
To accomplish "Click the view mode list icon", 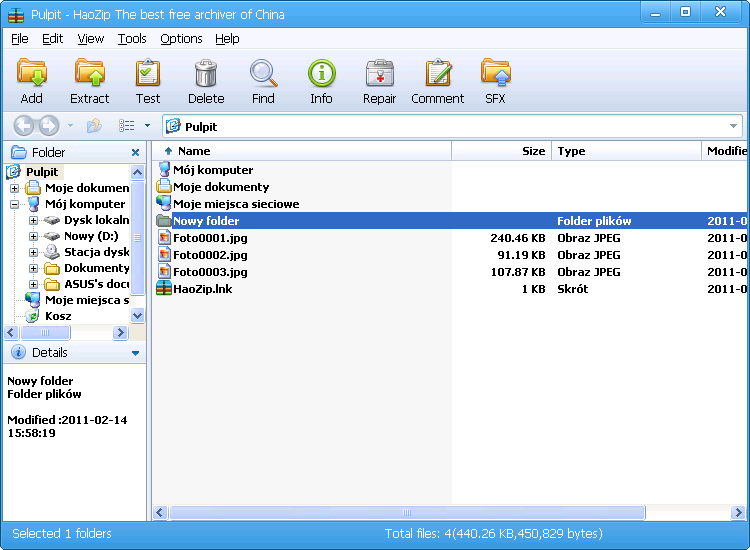I will click(127, 126).
